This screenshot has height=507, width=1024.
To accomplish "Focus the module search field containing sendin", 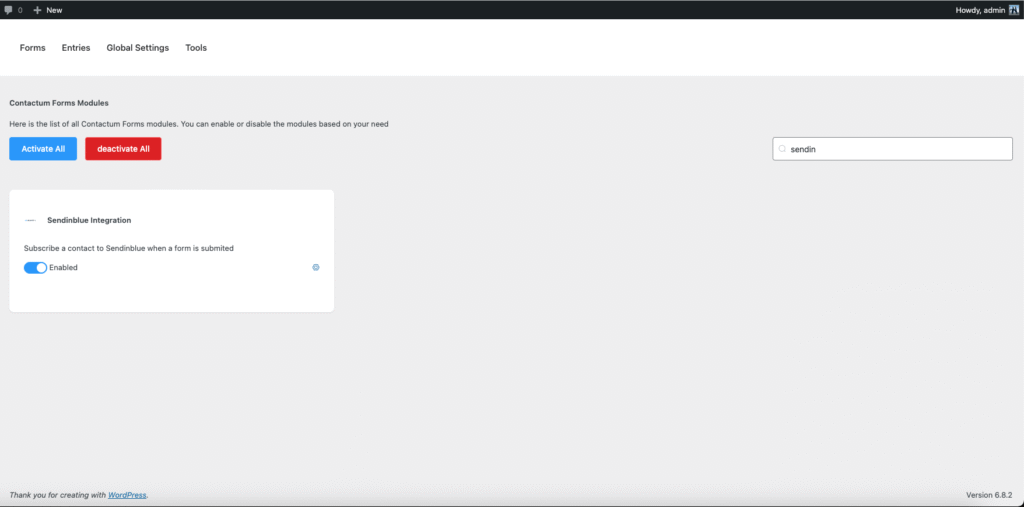I will tap(898, 149).
